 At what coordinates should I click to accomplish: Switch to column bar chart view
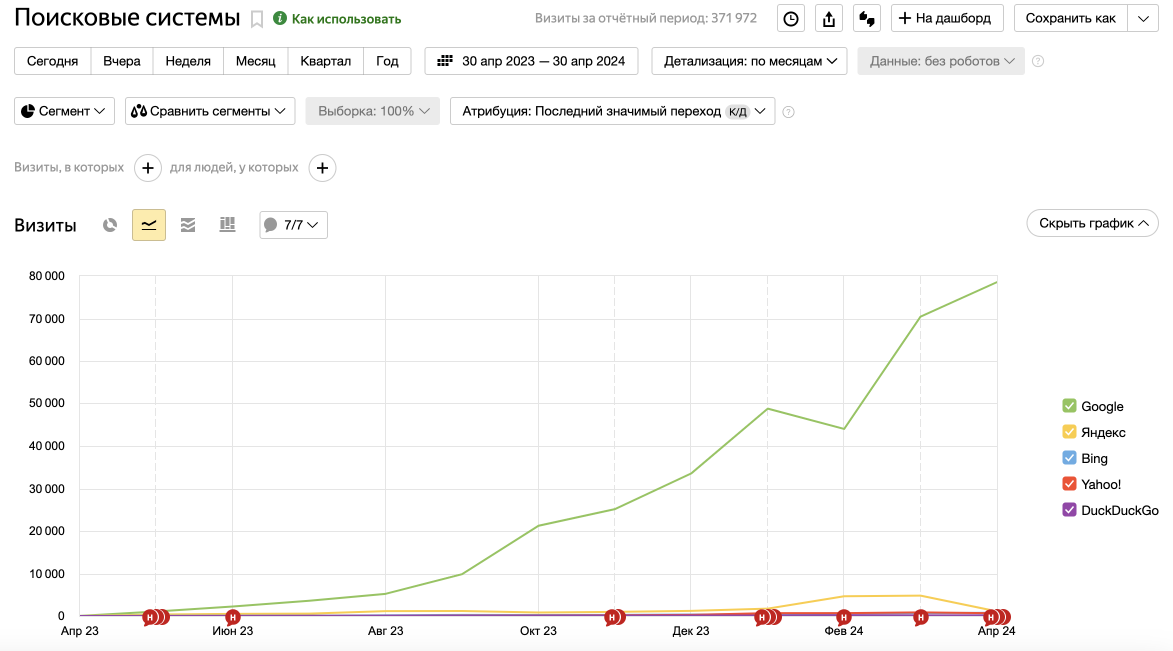[227, 224]
